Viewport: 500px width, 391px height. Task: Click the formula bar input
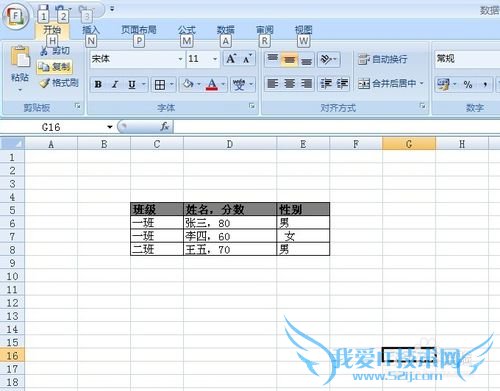(x=337, y=127)
